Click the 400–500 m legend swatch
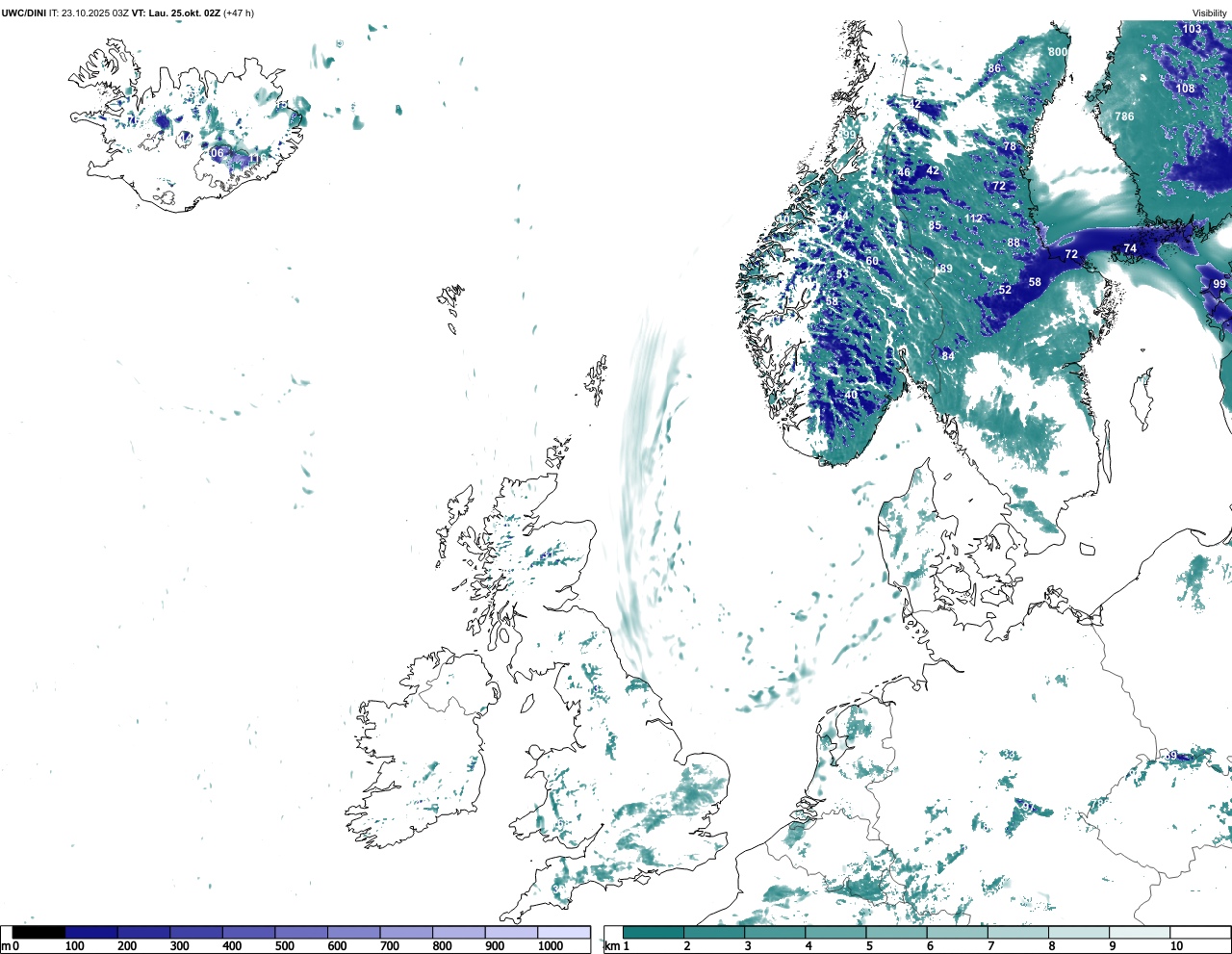 [x=249, y=932]
